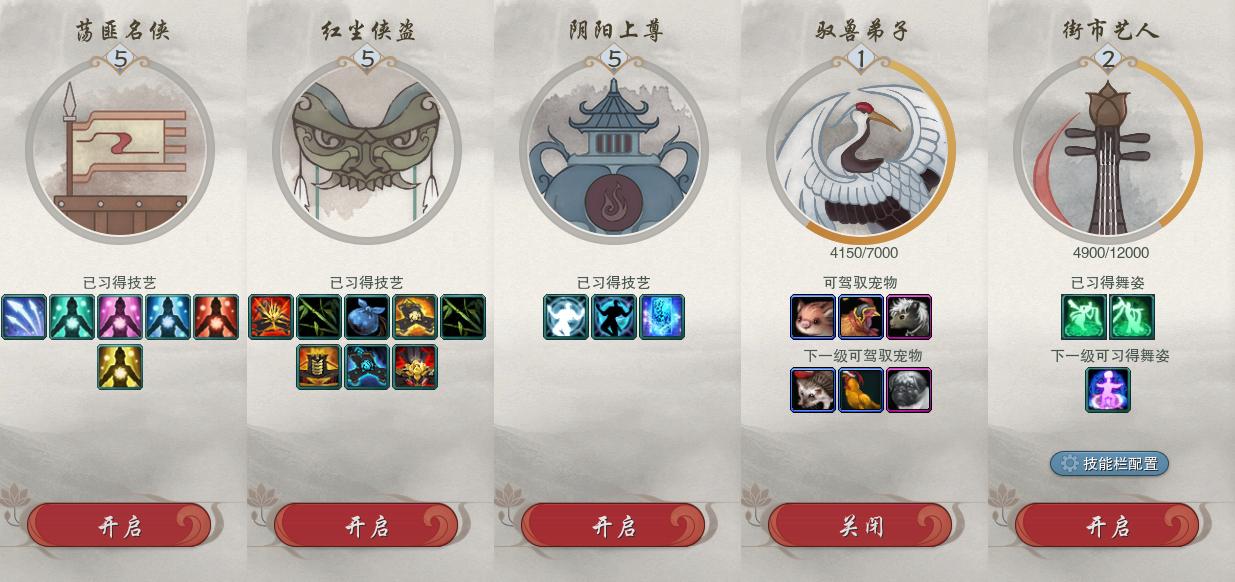
Task: Click the 街市艺人 pipa progress ring
Action: (1108, 150)
